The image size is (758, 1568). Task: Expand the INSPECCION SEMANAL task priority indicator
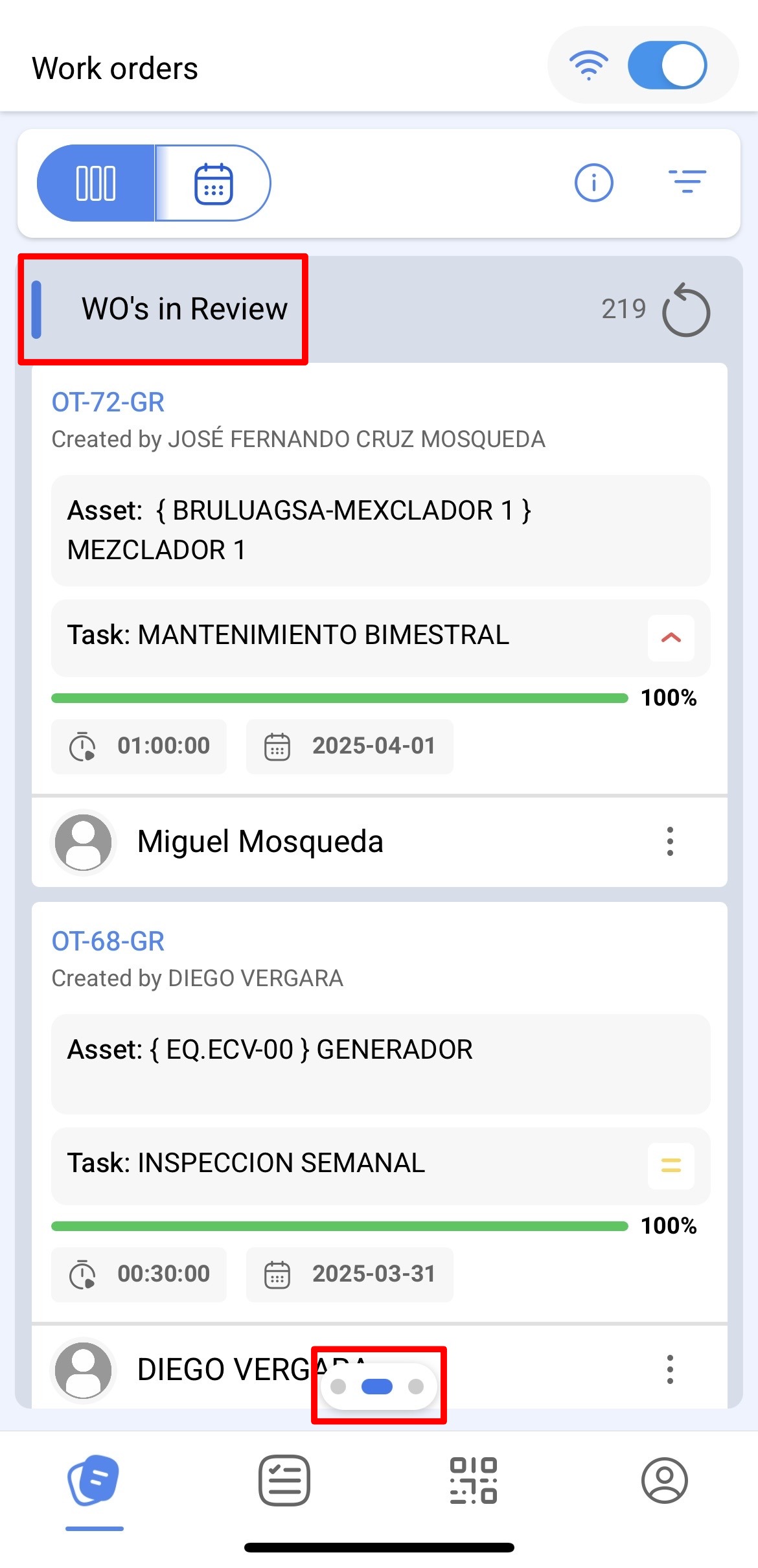click(671, 1166)
